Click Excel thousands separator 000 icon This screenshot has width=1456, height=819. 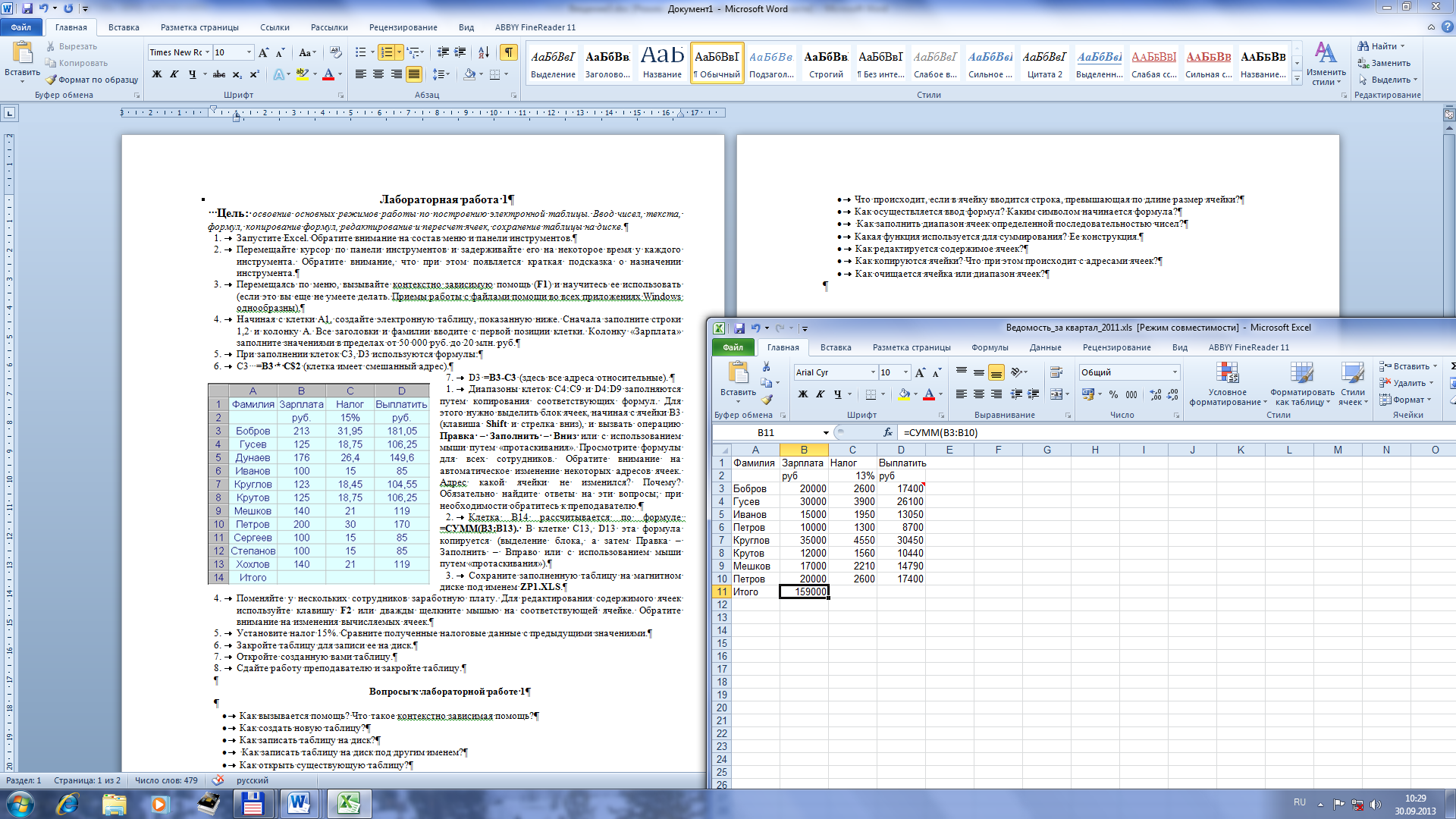pyautogui.click(x=1131, y=394)
